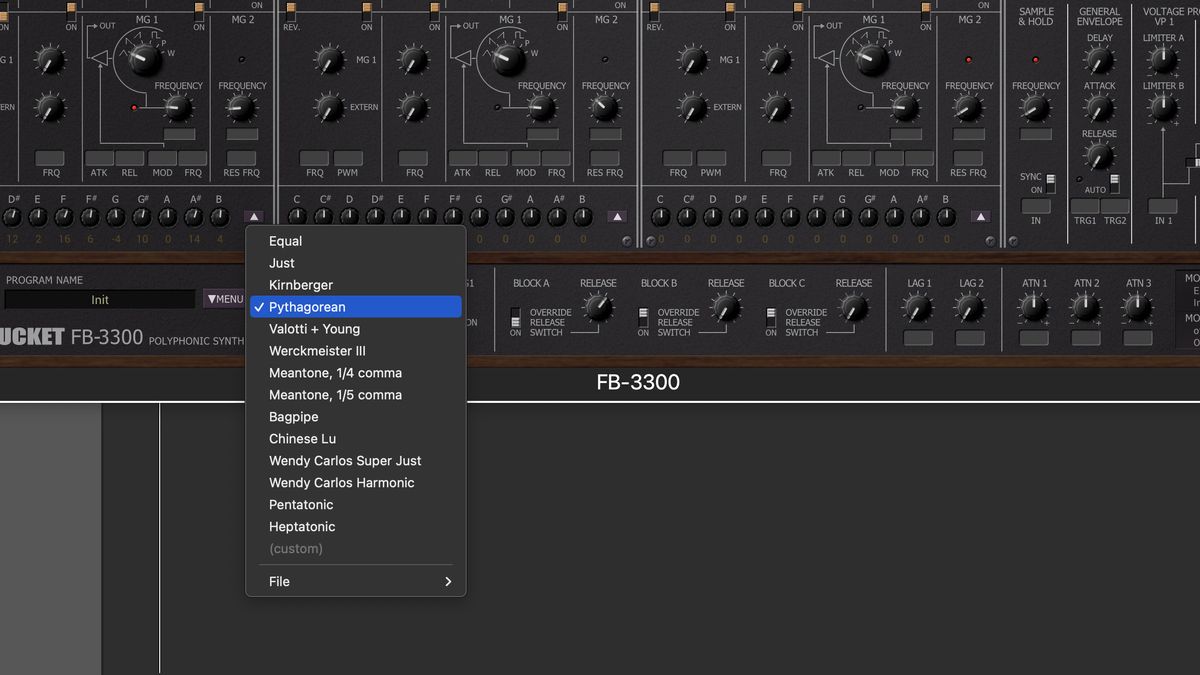Select Valotti + Young temperament
The image size is (1200, 675).
[355, 329]
